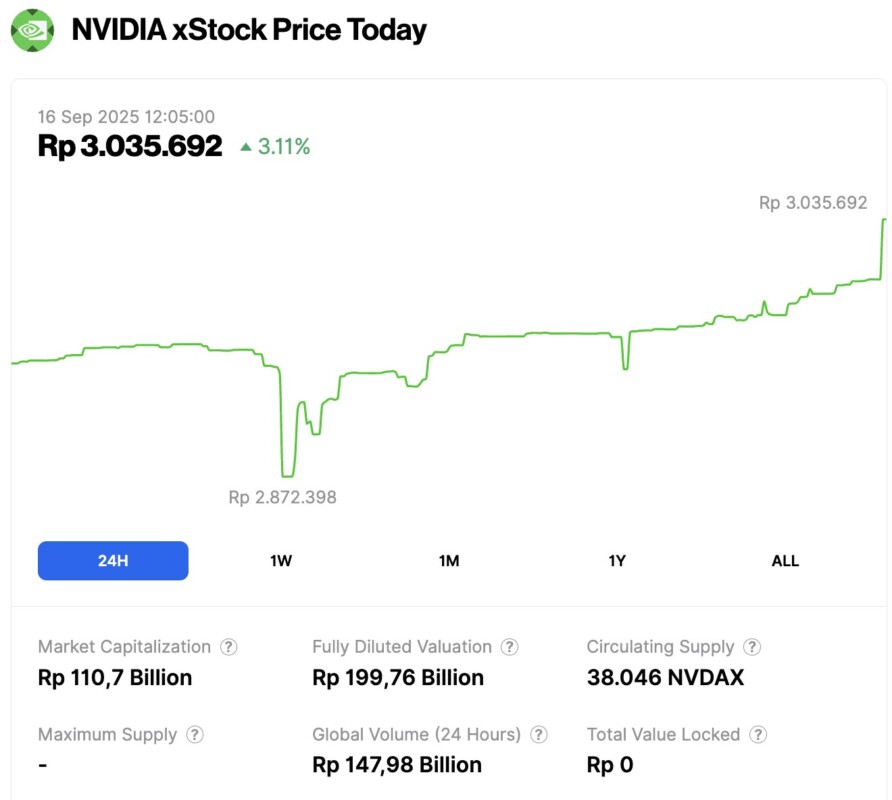Switch to the ALL timeframe tab
The height and width of the screenshot is (800, 892).
(785, 561)
